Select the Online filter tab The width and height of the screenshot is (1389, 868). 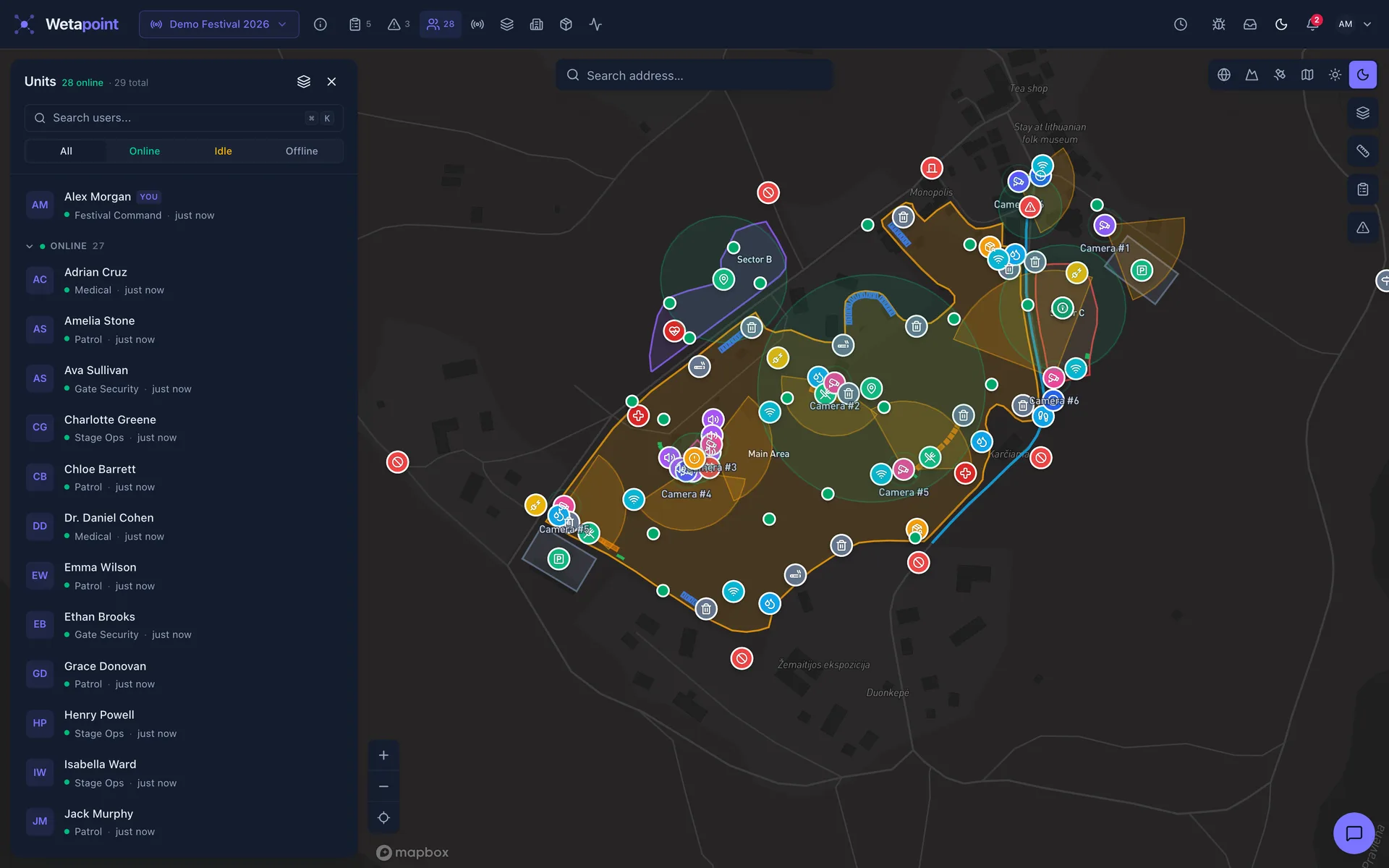[145, 151]
